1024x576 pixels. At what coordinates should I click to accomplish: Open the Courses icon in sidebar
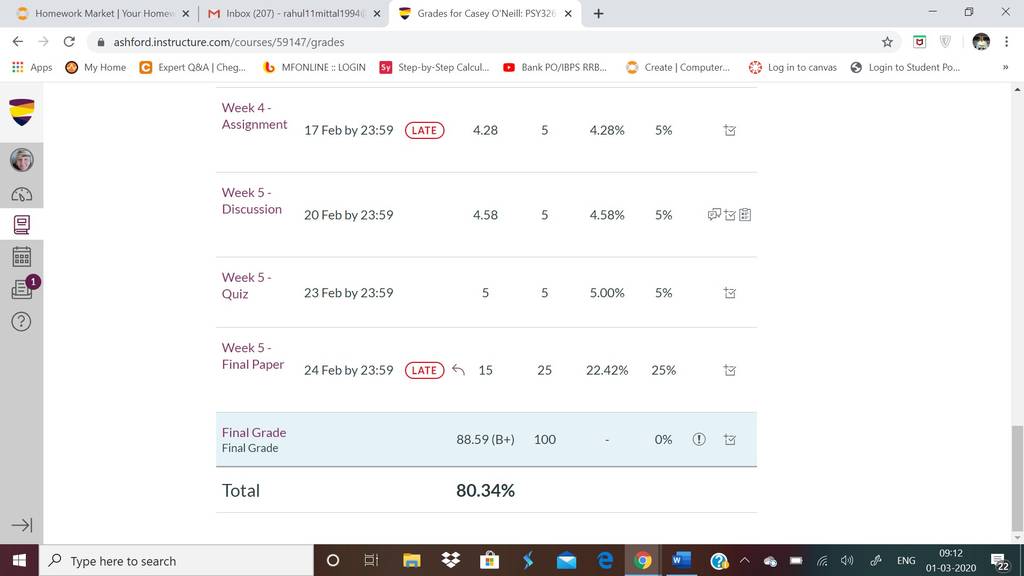(22, 225)
